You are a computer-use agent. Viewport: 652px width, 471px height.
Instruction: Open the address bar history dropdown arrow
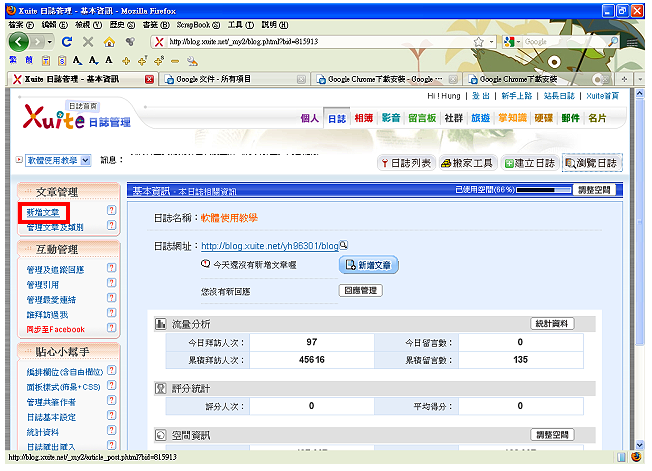tap(491, 42)
